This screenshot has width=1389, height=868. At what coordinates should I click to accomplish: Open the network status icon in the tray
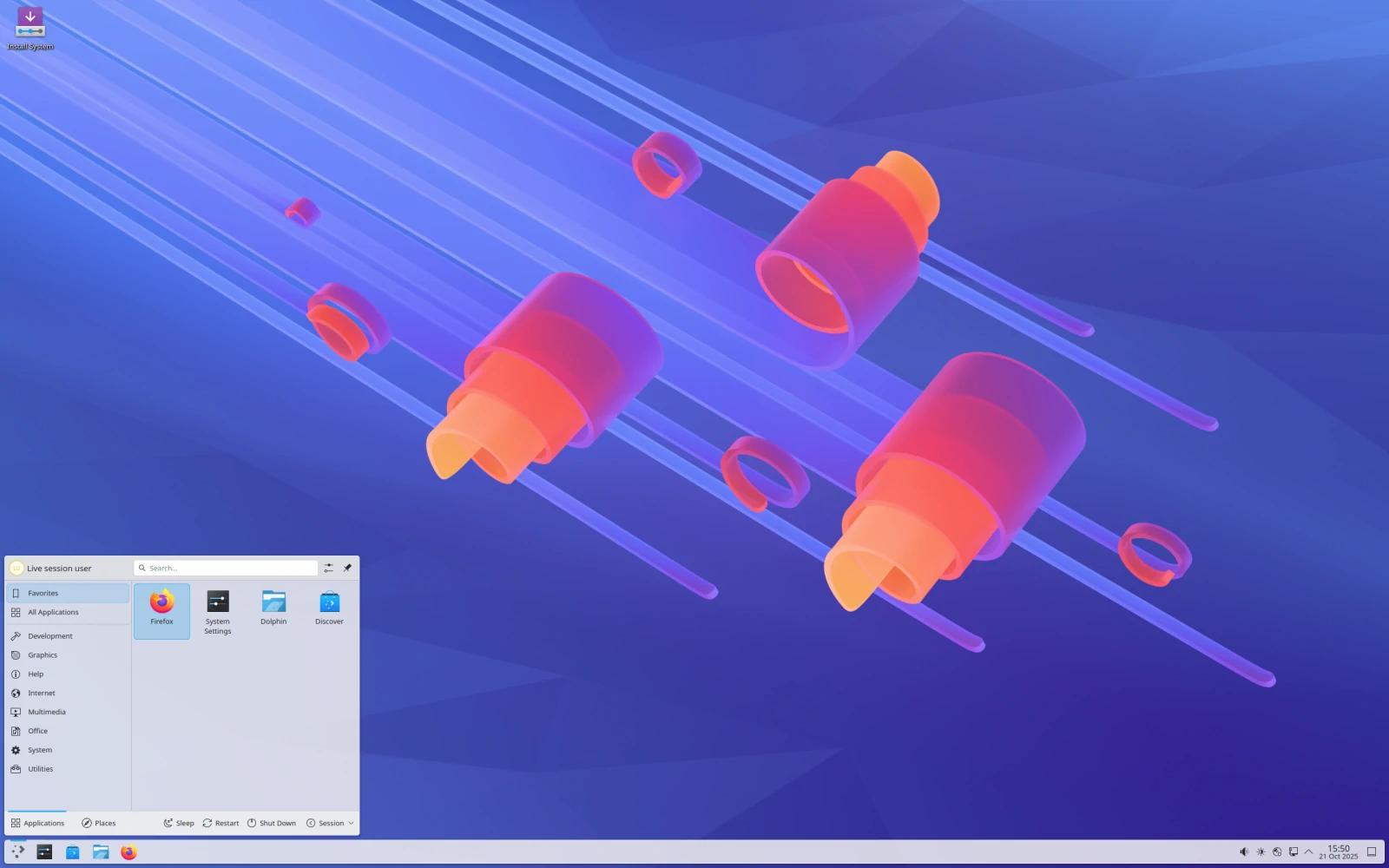[1277, 852]
